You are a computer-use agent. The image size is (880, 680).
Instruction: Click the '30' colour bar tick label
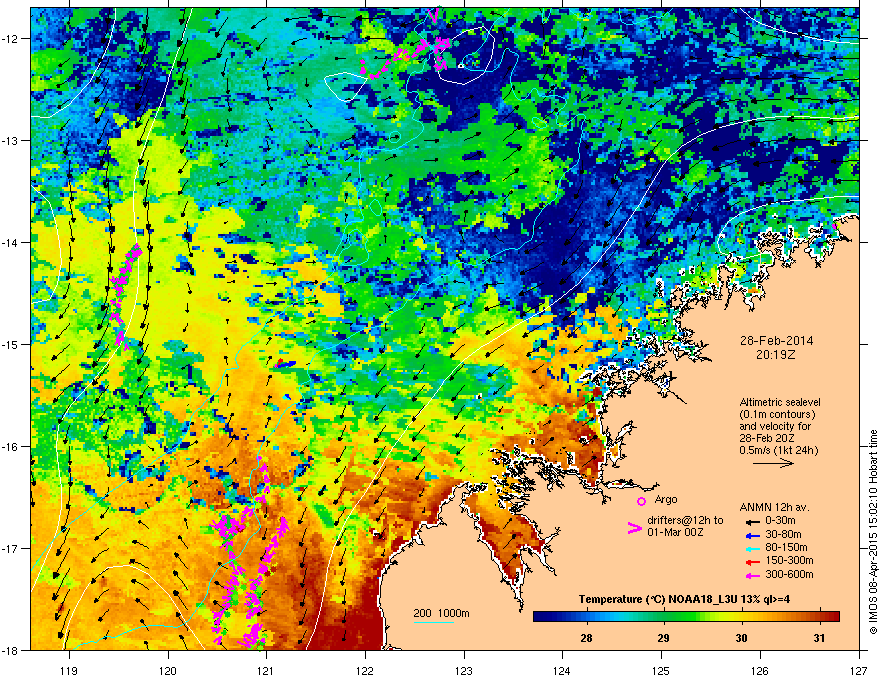[741, 638]
